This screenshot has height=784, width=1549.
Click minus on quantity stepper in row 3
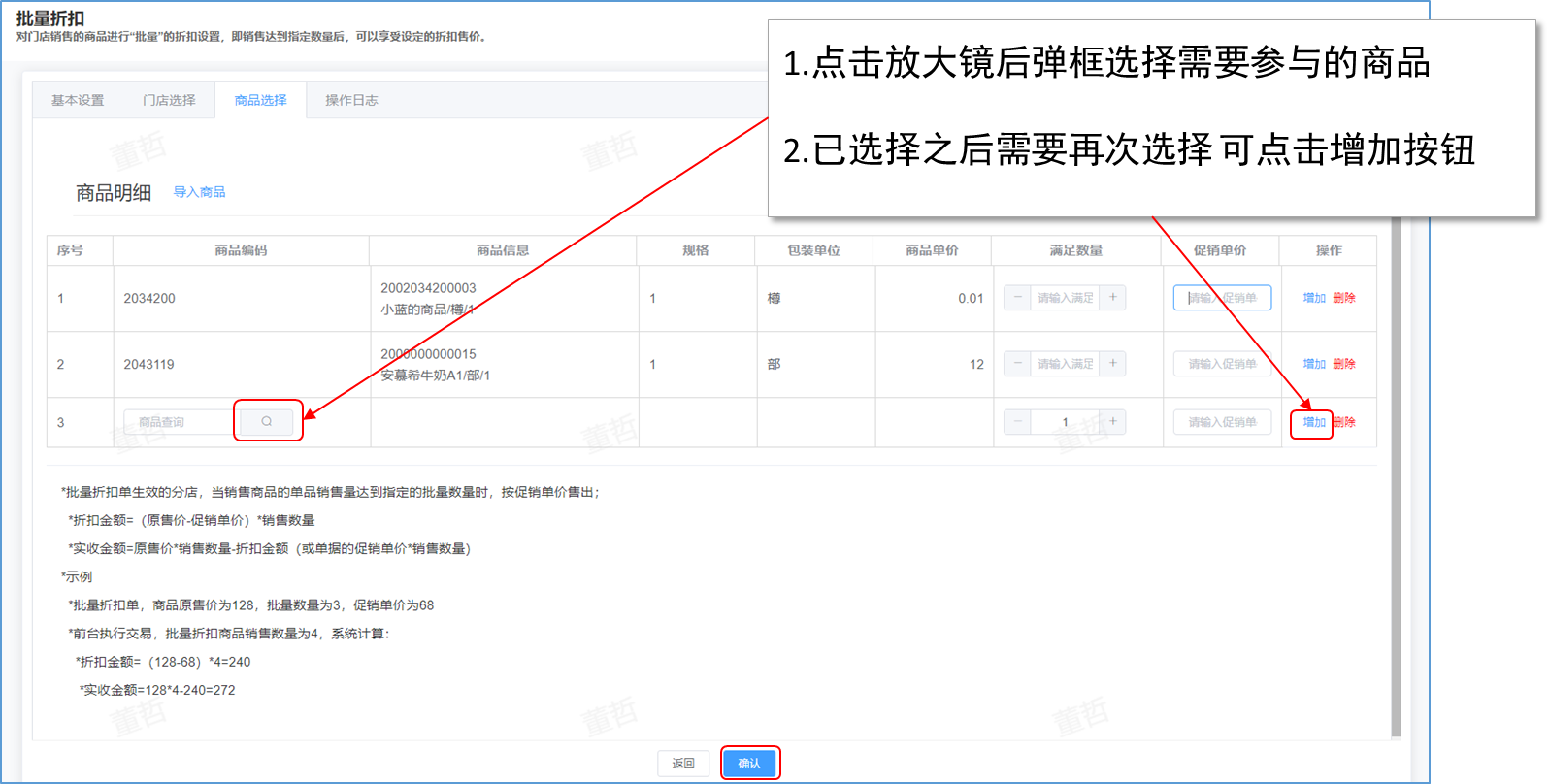tap(1017, 422)
